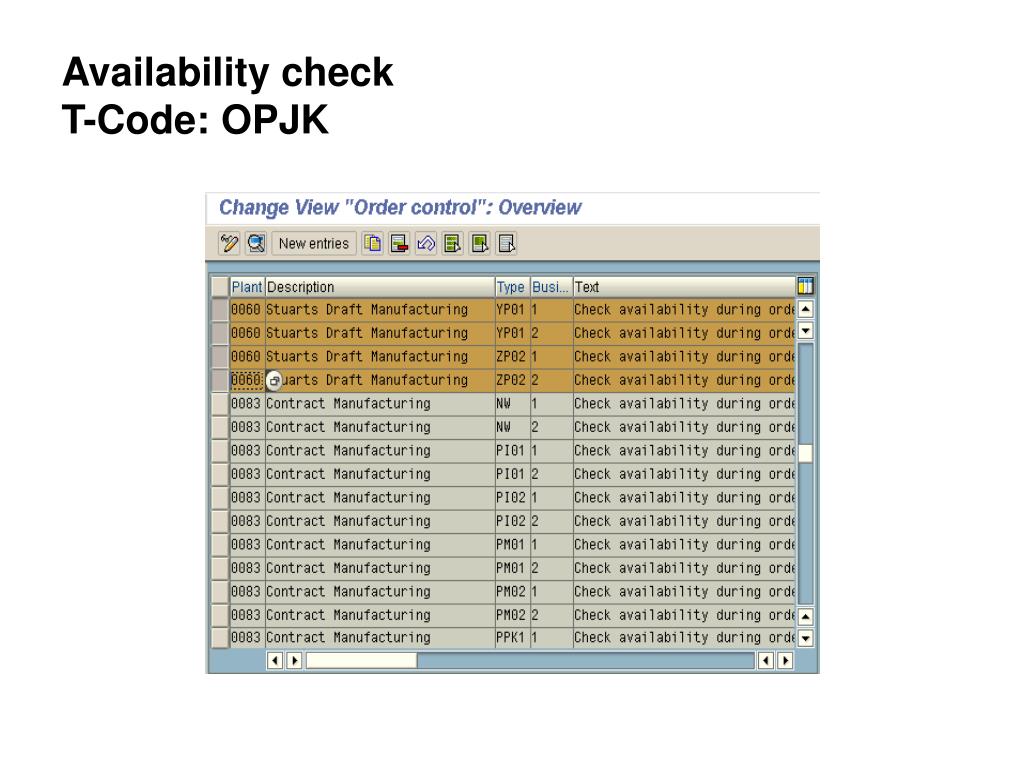
Task: Click Busi value 1 in PM02 row
Action: tap(551, 592)
